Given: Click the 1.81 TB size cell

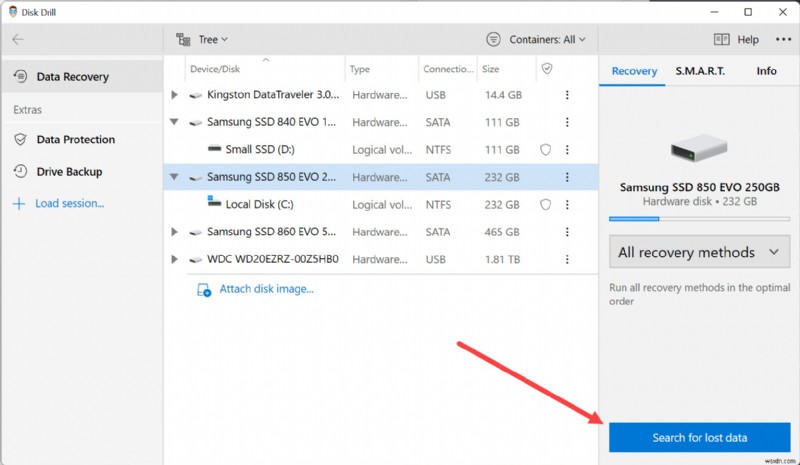Looking at the screenshot, I should point(502,259).
